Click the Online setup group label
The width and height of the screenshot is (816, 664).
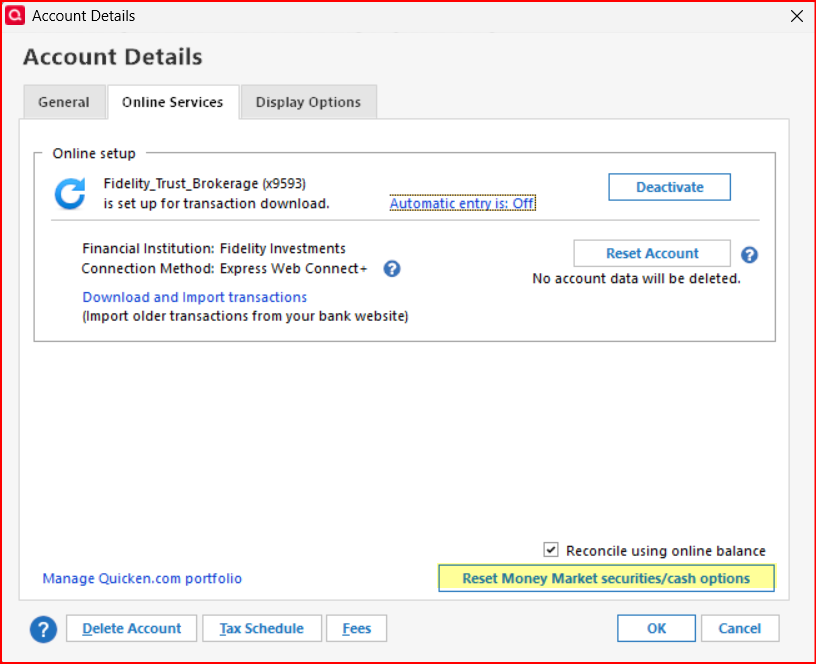tap(94, 154)
